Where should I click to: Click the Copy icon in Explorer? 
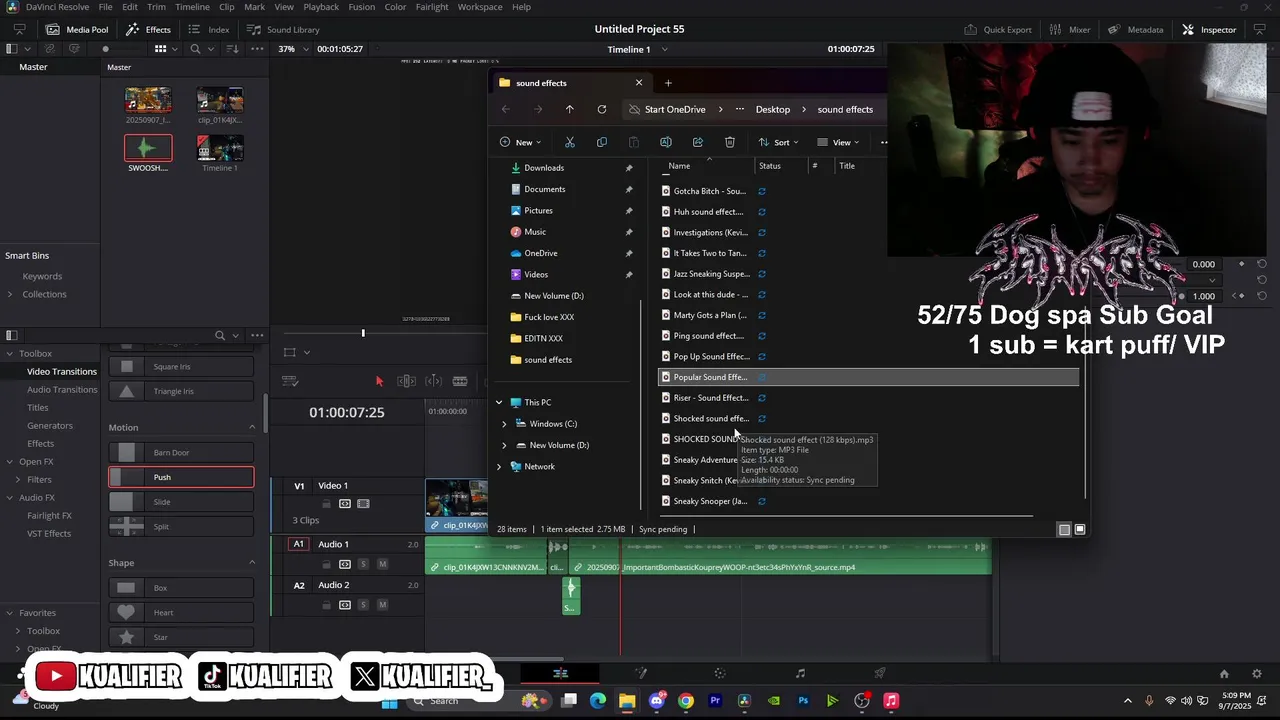pos(601,142)
